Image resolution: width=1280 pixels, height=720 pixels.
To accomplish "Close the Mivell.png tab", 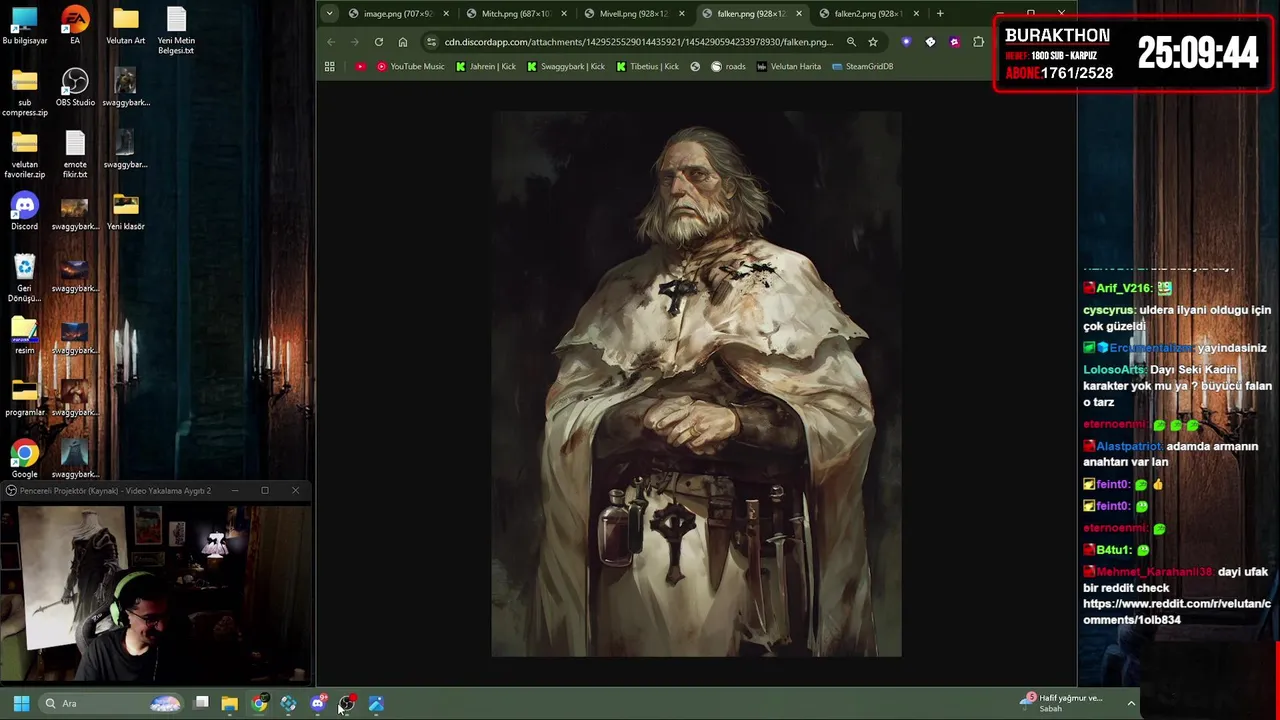I will click(682, 13).
